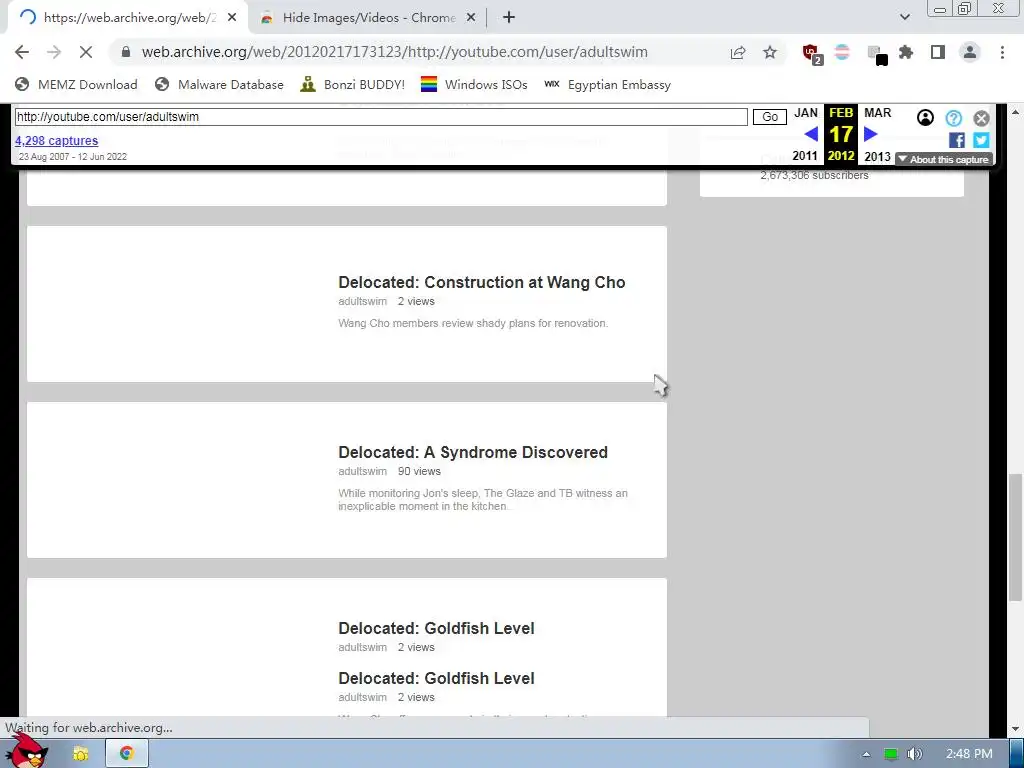
Task: Open the Chrome three-dot menu
Action: coord(1002,52)
